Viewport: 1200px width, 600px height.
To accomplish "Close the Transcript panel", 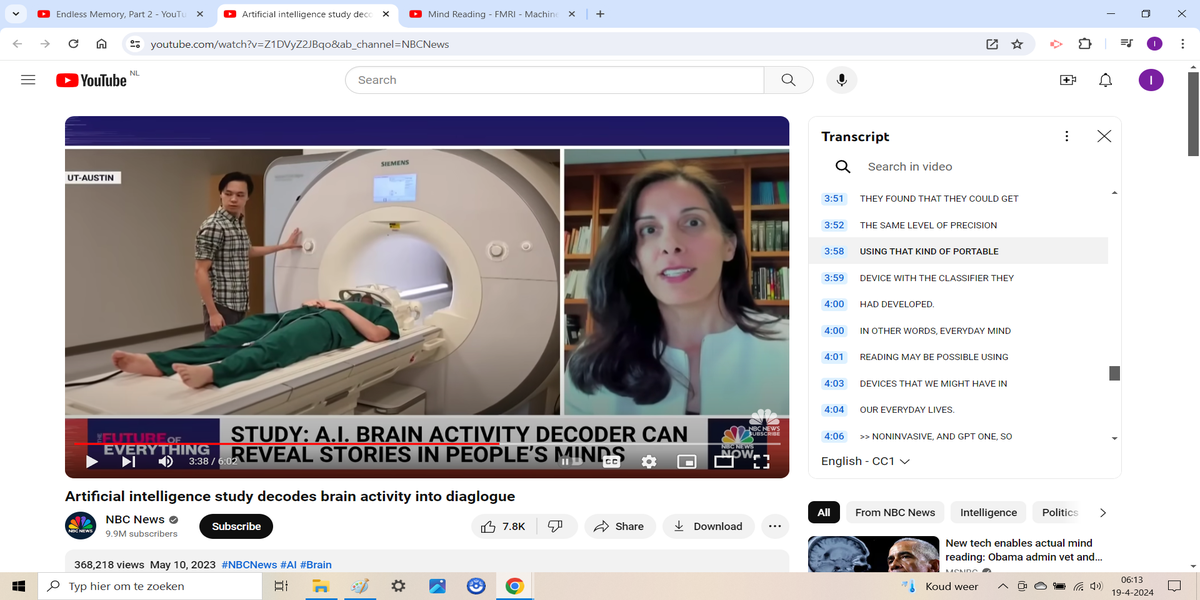I will 1104,136.
